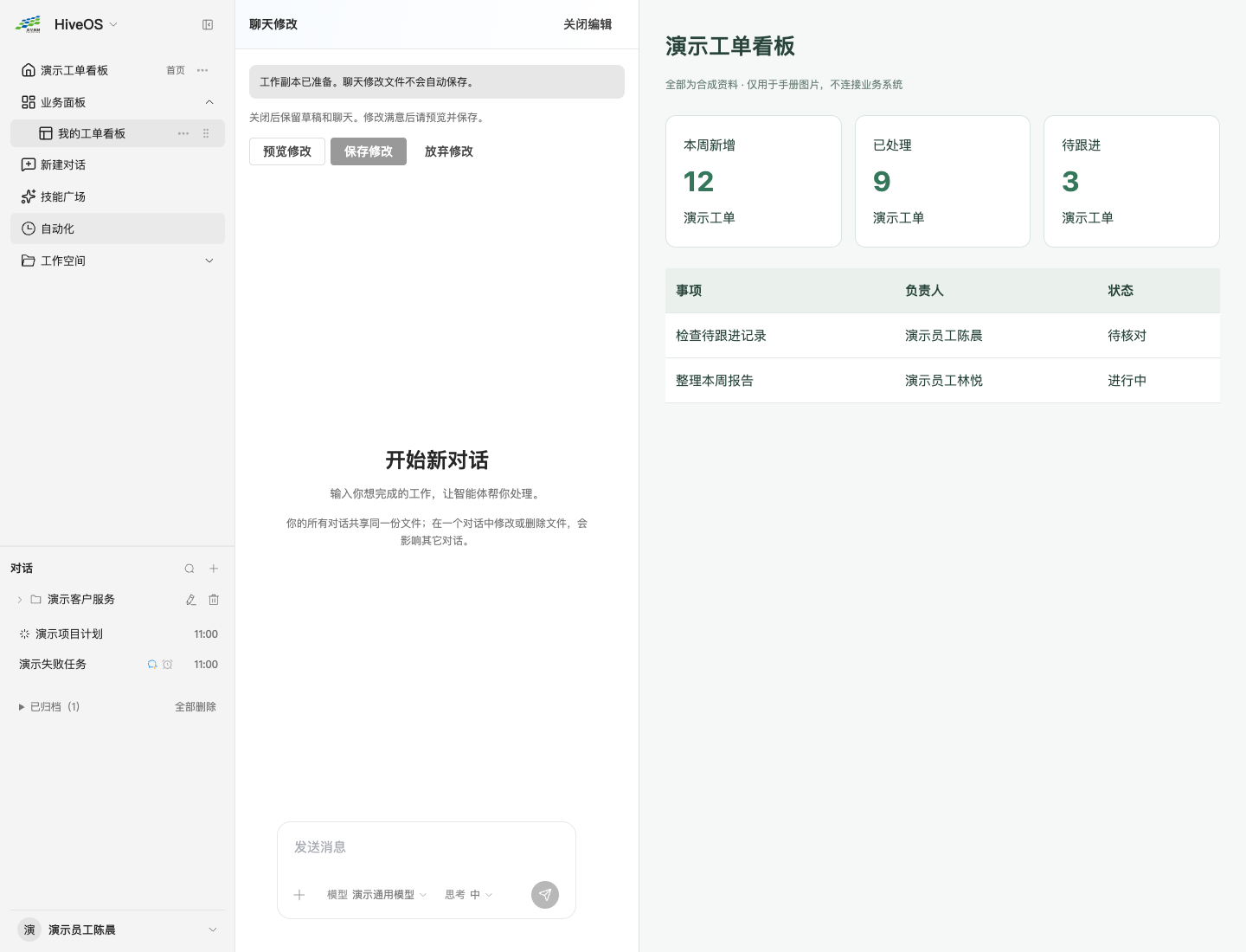Add a new conversation with the plus icon
This screenshot has height=952, width=1246.
[x=214, y=569]
